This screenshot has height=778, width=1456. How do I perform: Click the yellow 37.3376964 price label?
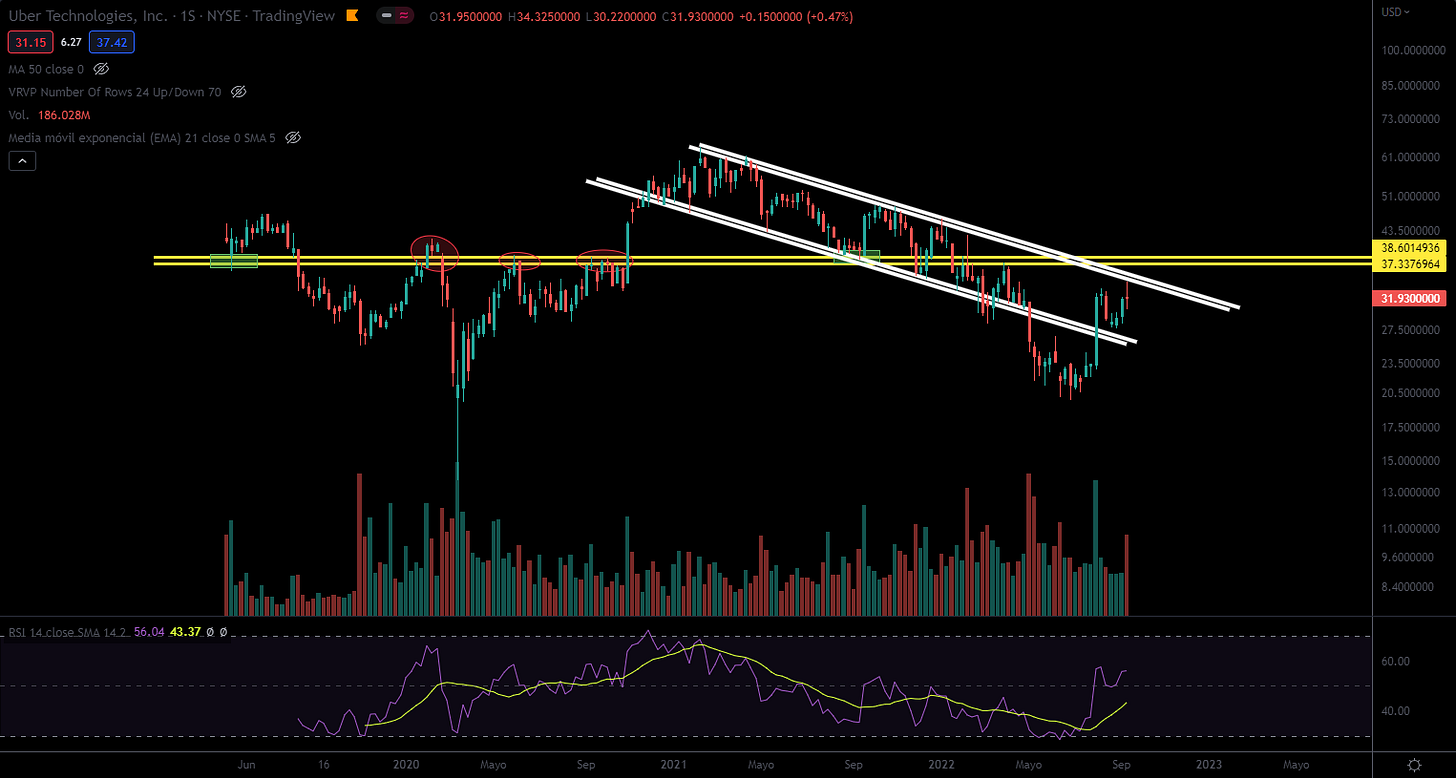click(1411, 264)
